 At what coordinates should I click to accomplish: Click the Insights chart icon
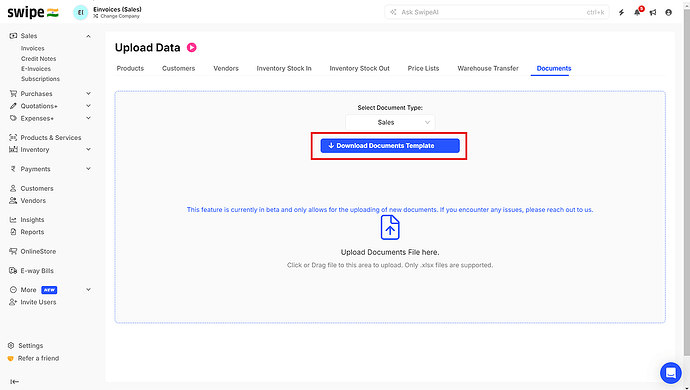tap(13, 220)
